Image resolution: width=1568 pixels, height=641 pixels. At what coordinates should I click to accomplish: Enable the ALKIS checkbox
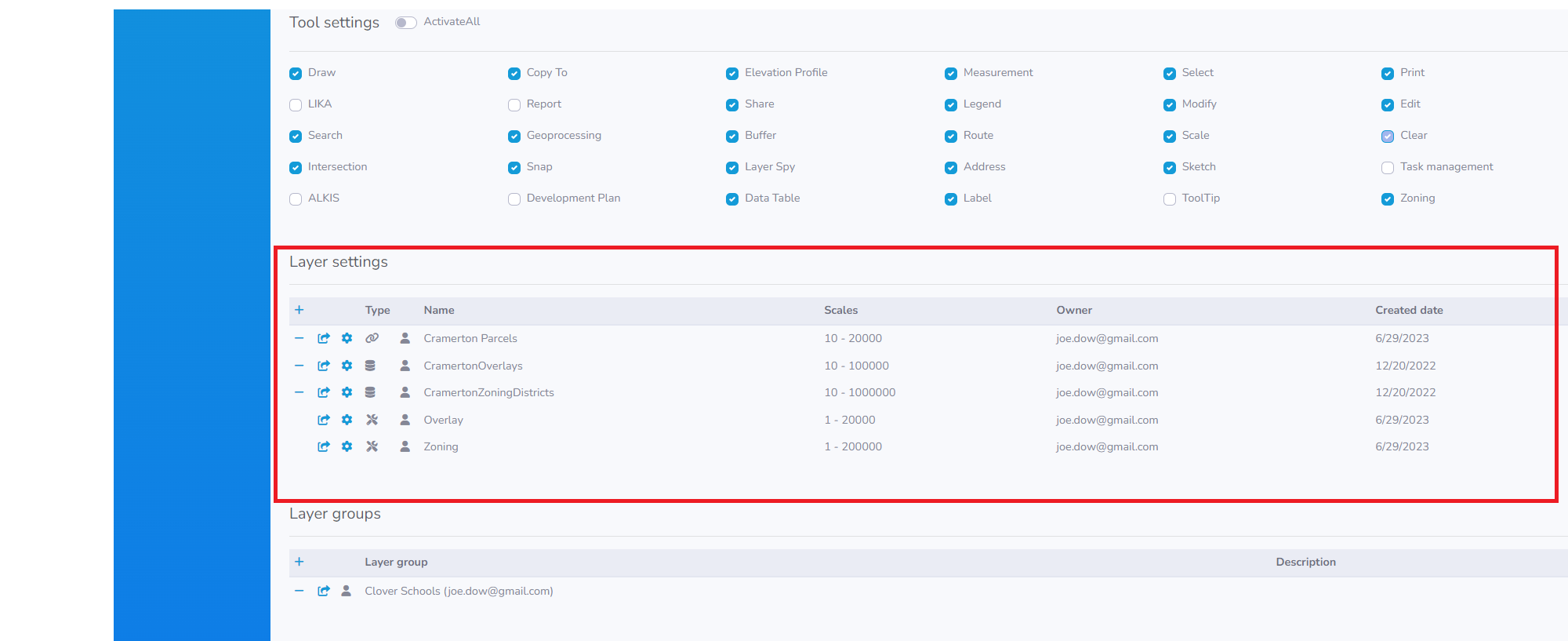(296, 198)
